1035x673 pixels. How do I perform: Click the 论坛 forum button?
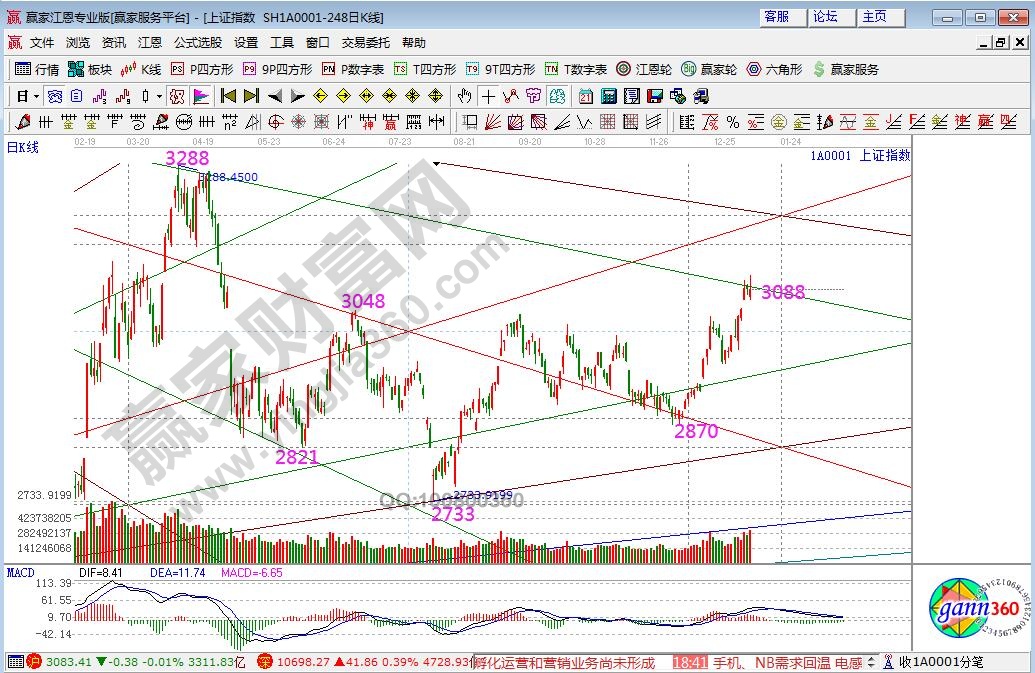(825, 17)
